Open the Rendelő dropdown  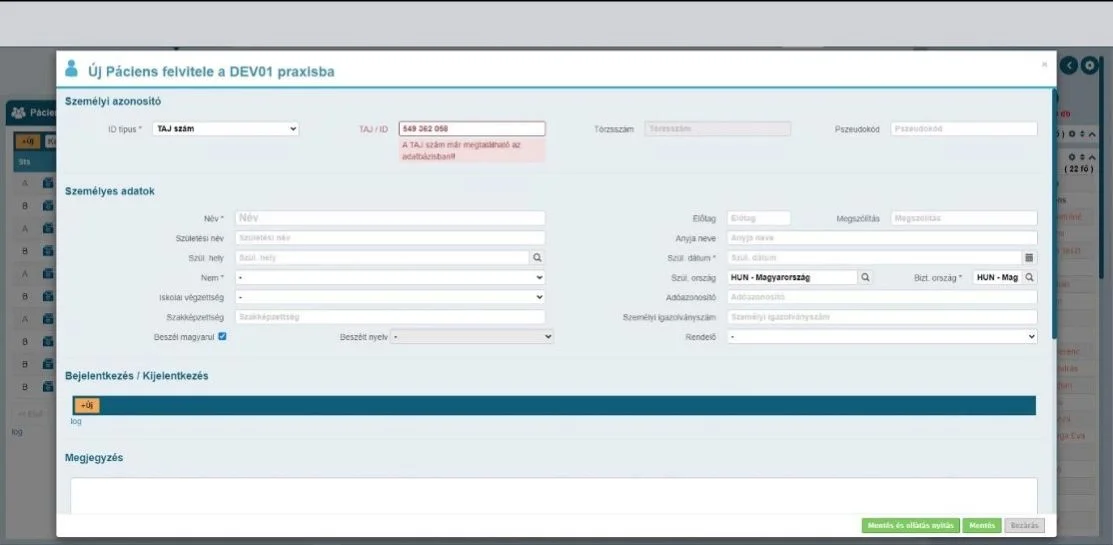click(x=882, y=336)
